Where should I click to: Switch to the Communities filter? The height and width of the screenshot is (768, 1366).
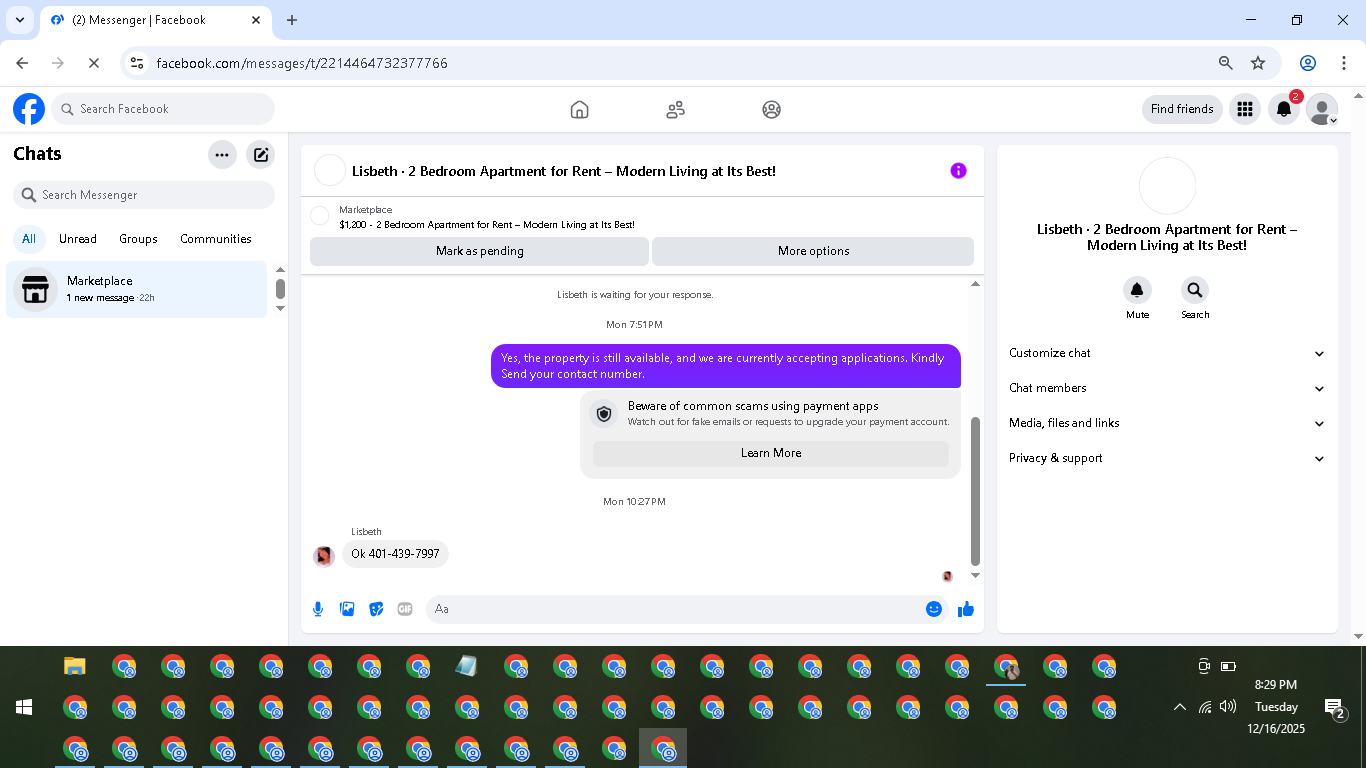tap(216, 239)
